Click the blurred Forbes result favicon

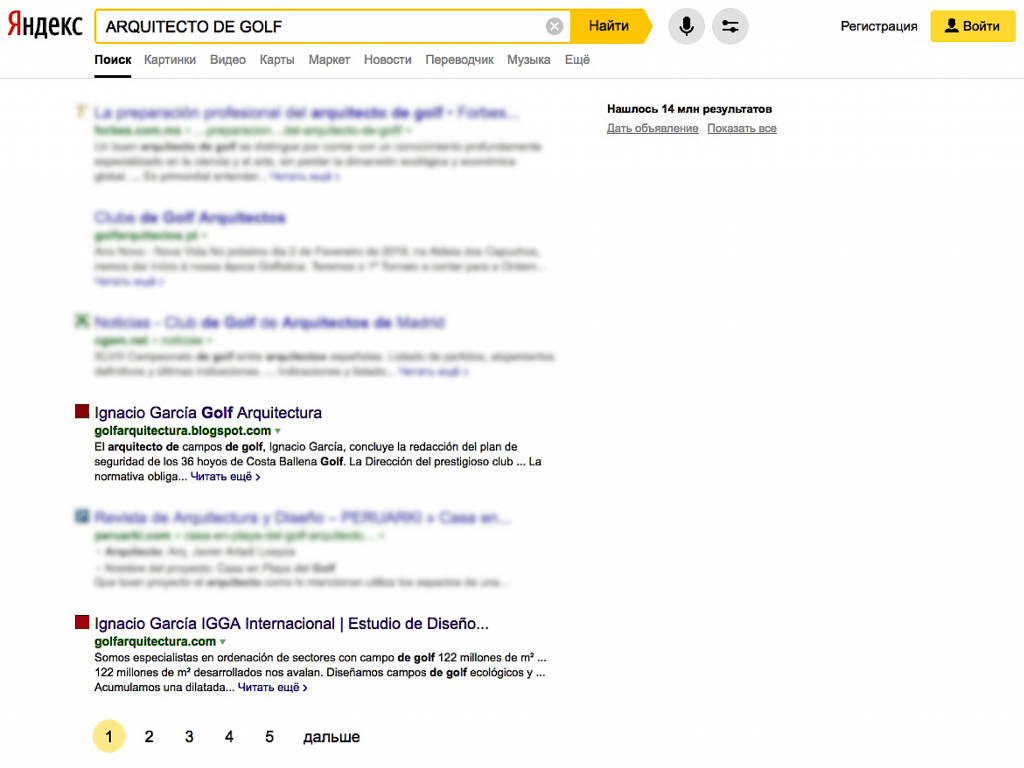pos(82,112)
